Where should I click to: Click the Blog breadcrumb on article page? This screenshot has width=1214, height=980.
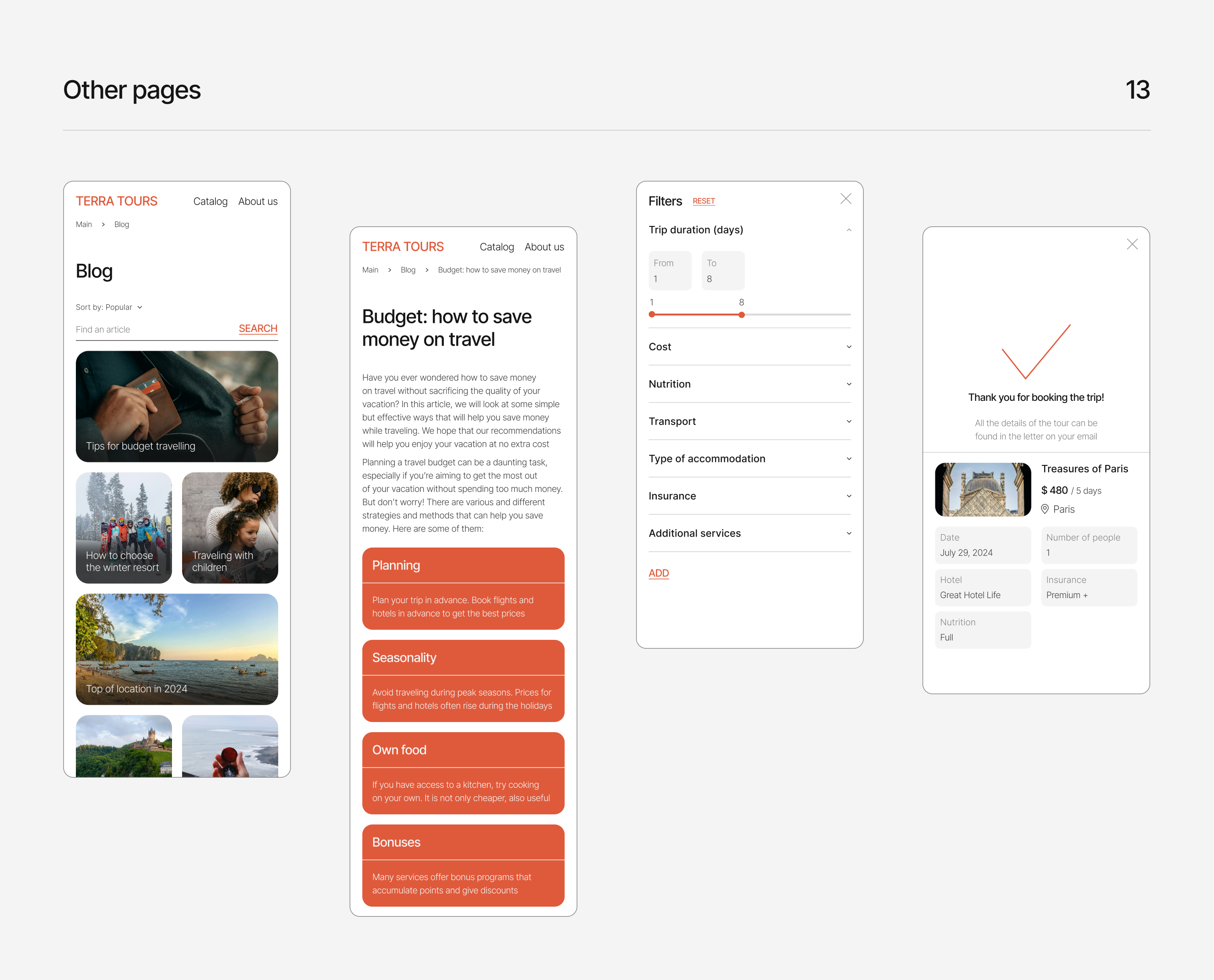pyautogui.click(x=408, y=270)
